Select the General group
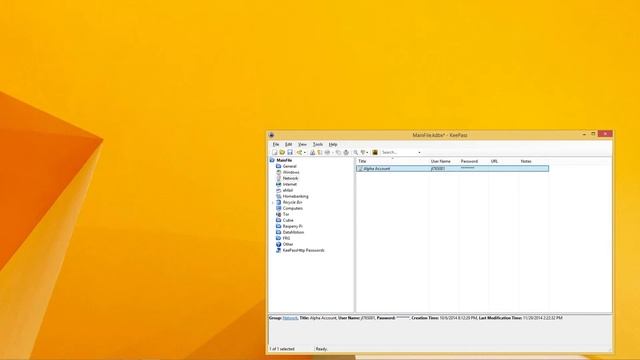640x360 pixels. (x=290, y=167)
